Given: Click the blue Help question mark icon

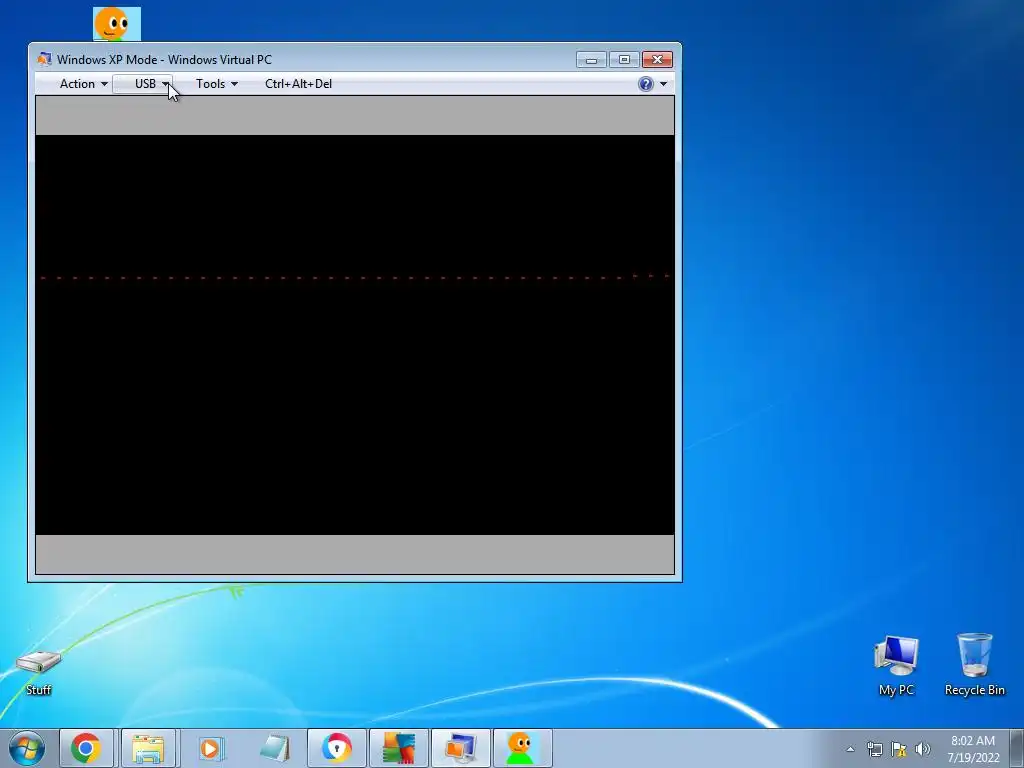Looking at the screenshot, I should click(x=645, y=84).
